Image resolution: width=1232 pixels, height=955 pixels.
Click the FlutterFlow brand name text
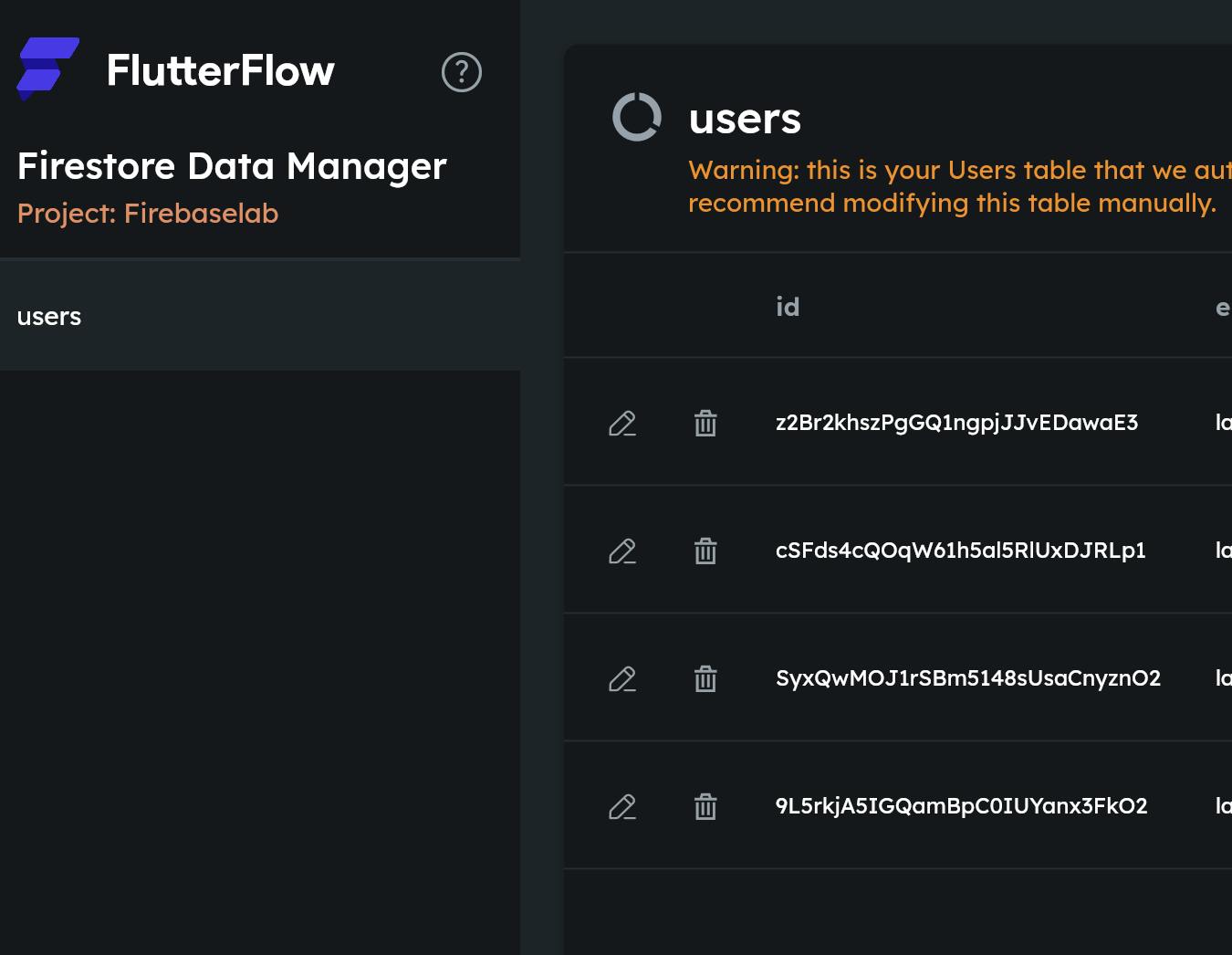click(x=220, y=70)
